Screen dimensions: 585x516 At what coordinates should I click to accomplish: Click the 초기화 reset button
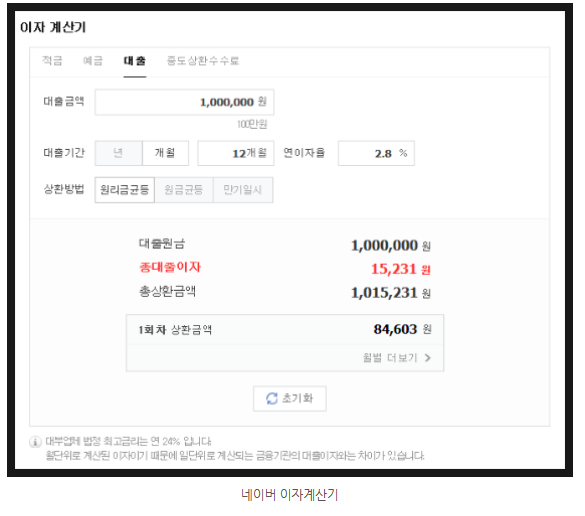(x=290, y=398)
